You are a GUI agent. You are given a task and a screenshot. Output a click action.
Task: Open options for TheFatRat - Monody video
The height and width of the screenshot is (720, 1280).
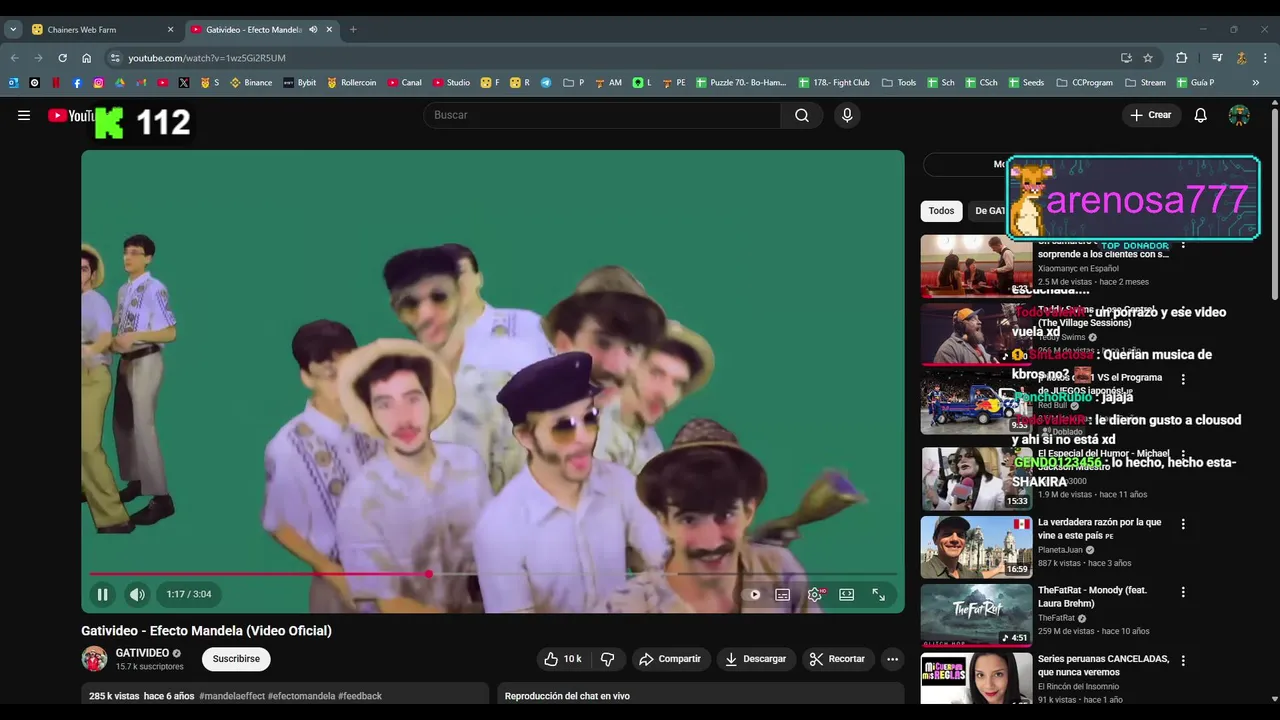[1183, 592]
